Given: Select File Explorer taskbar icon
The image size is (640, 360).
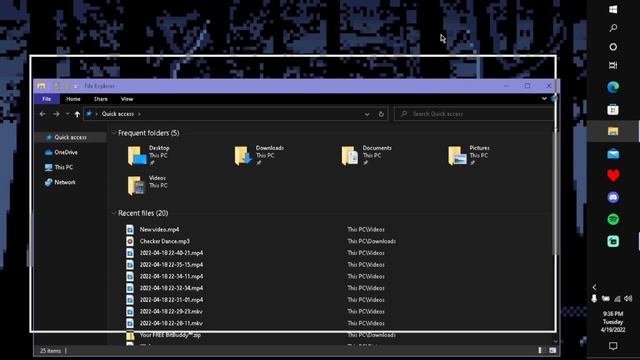Looking at the screenshot, I should point(613,131).
